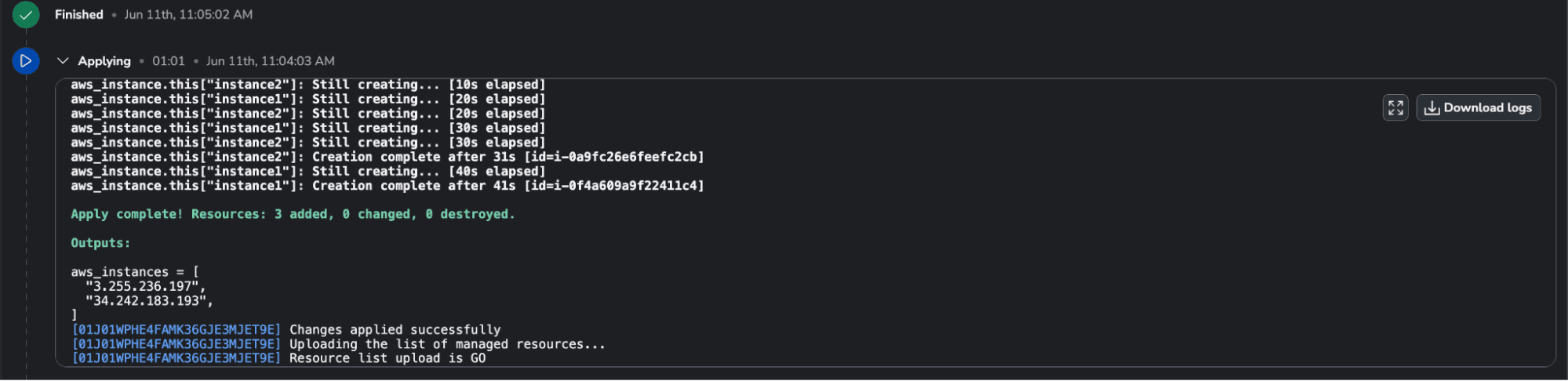
Task: Open the logs in fullscreen view
Action: coord(1395,107)
